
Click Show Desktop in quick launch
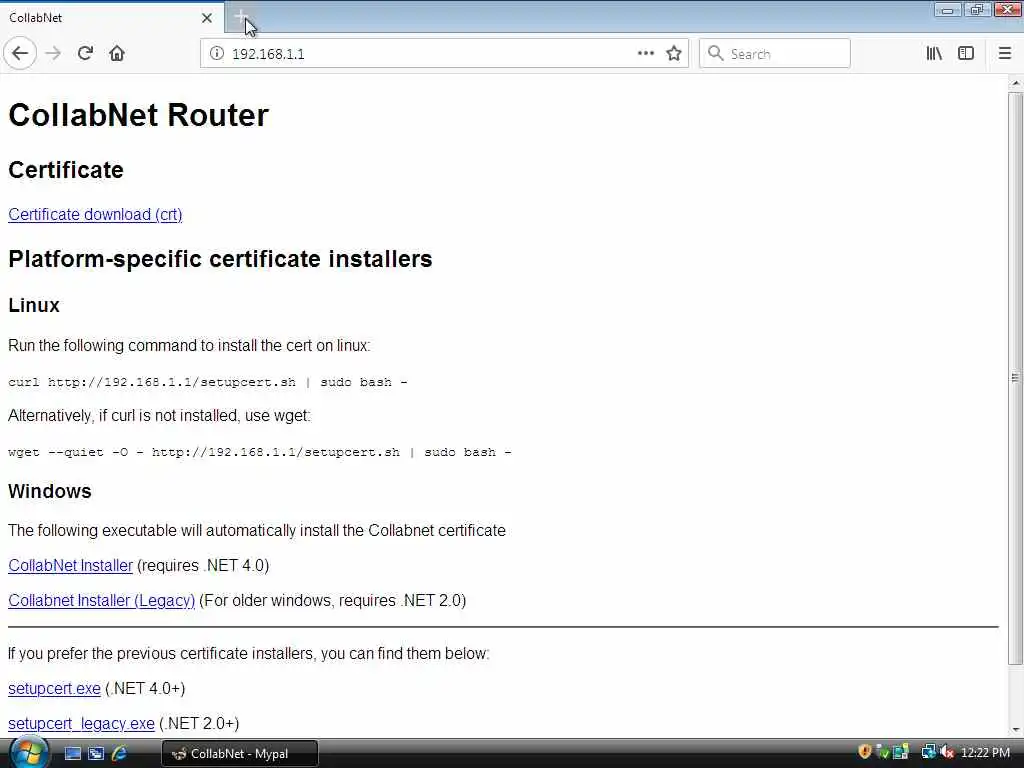(x=72, y=754)
